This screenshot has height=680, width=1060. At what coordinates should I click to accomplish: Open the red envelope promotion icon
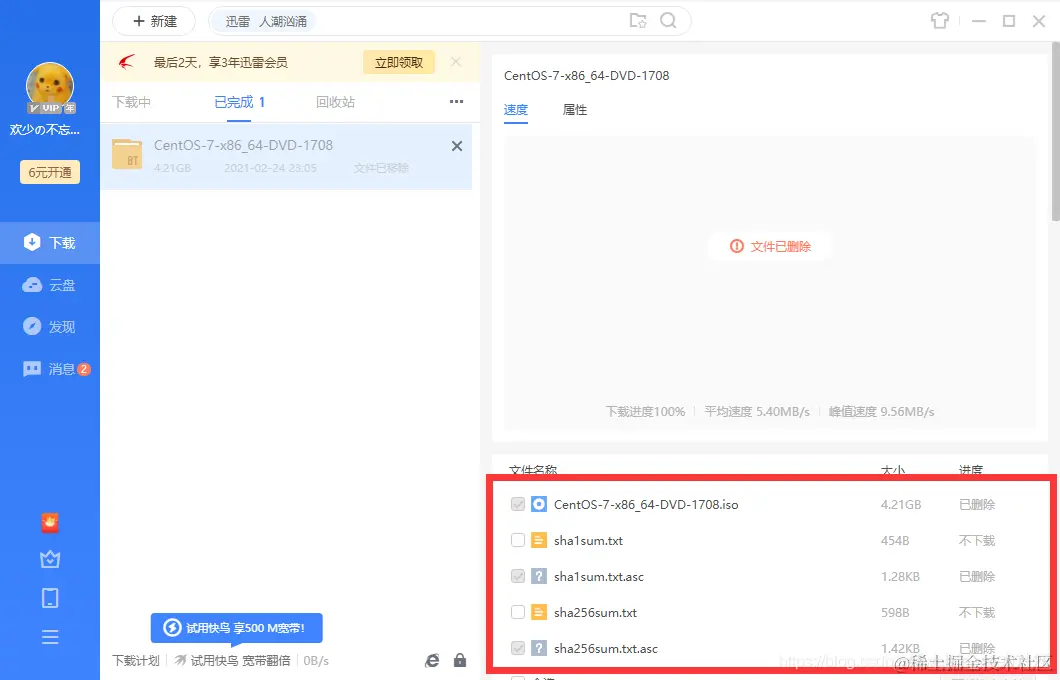coord(50,522)
